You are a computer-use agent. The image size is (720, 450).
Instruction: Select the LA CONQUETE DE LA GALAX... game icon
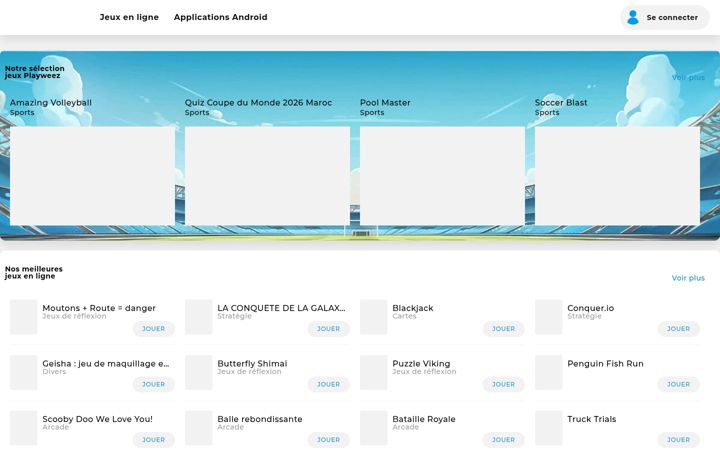[198, 317]
